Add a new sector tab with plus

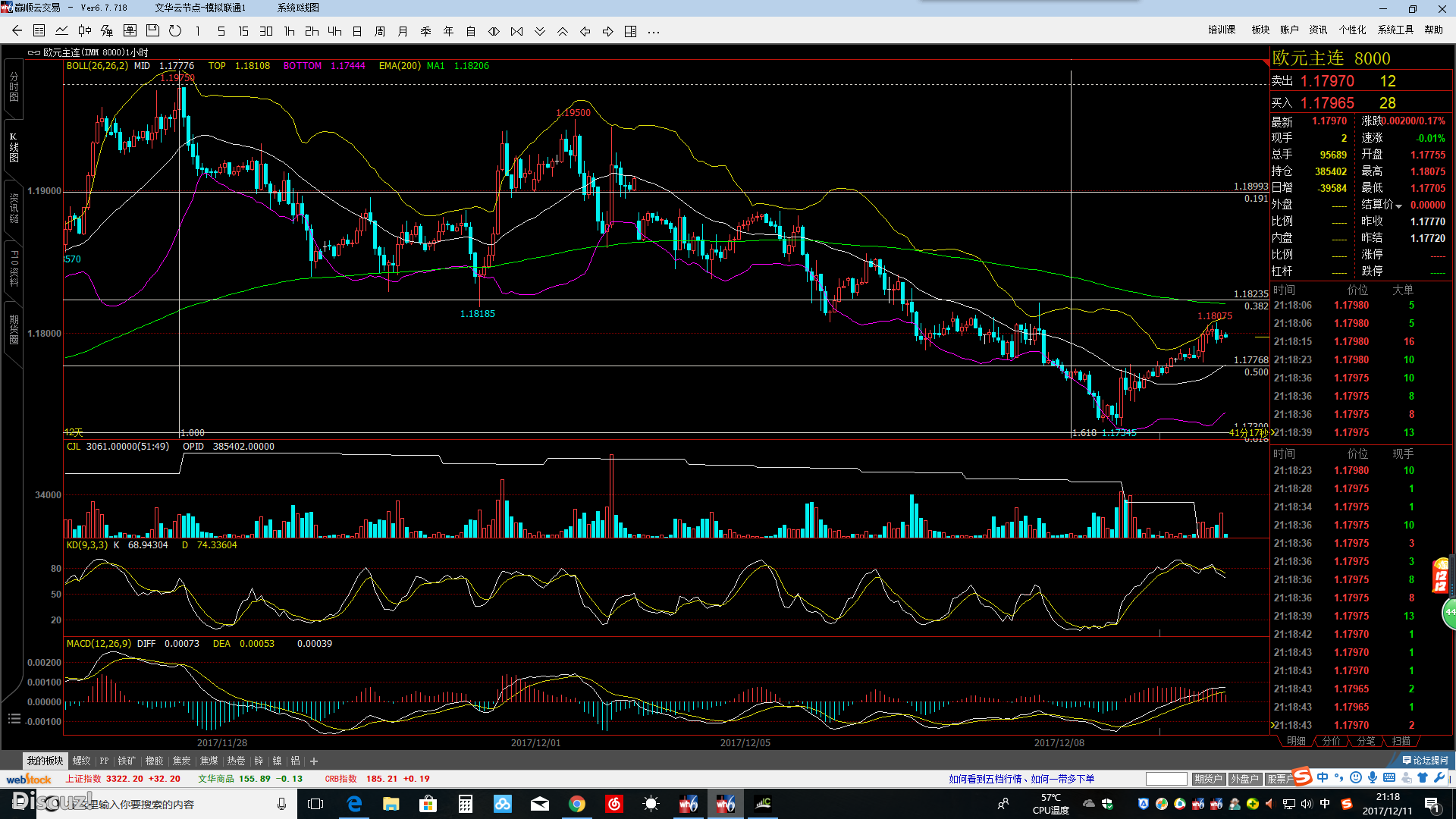[x=314, y=761]
